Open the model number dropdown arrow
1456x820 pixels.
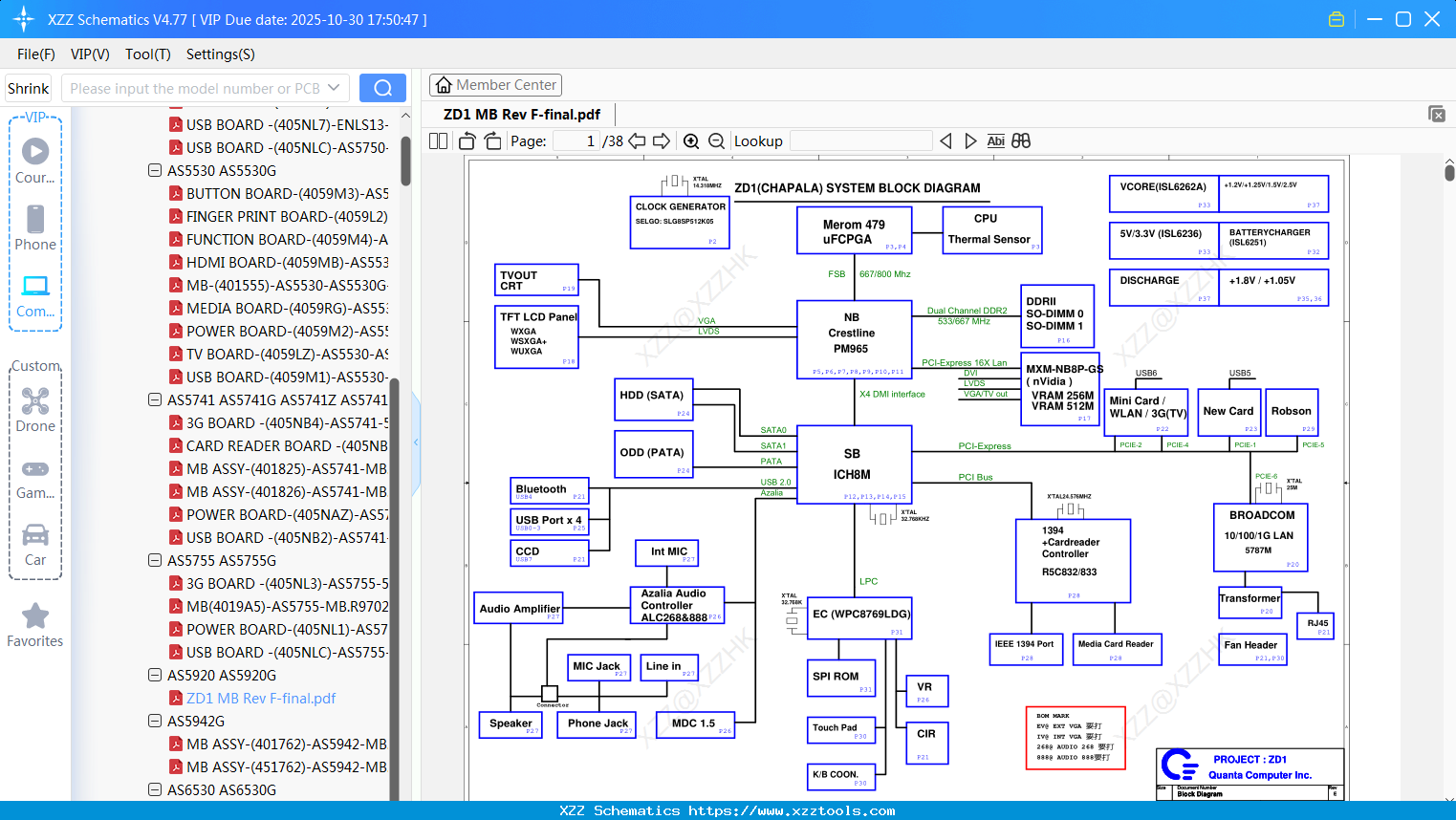(334, 88)
